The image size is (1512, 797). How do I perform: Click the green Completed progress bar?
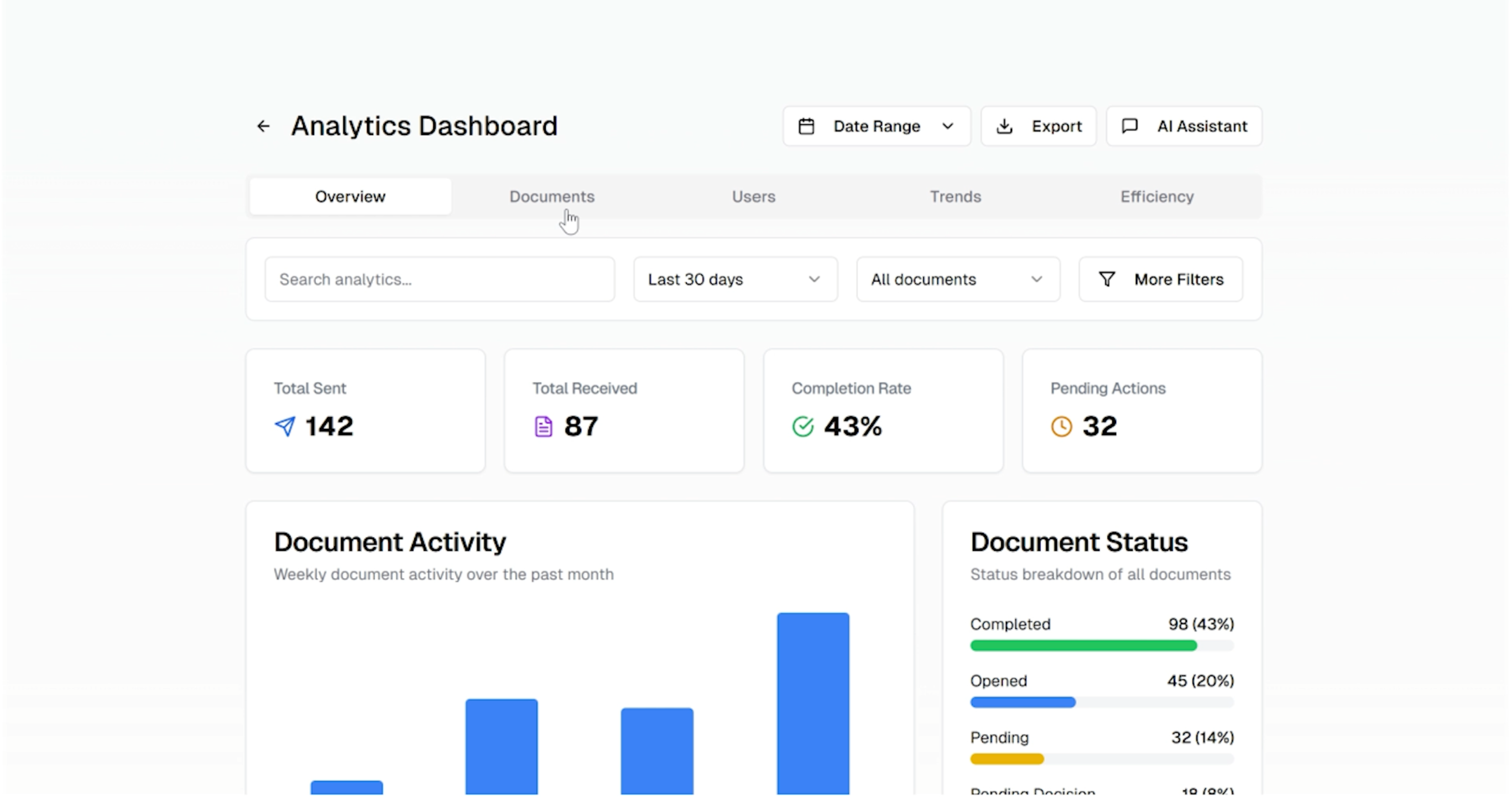point(1083,646)
